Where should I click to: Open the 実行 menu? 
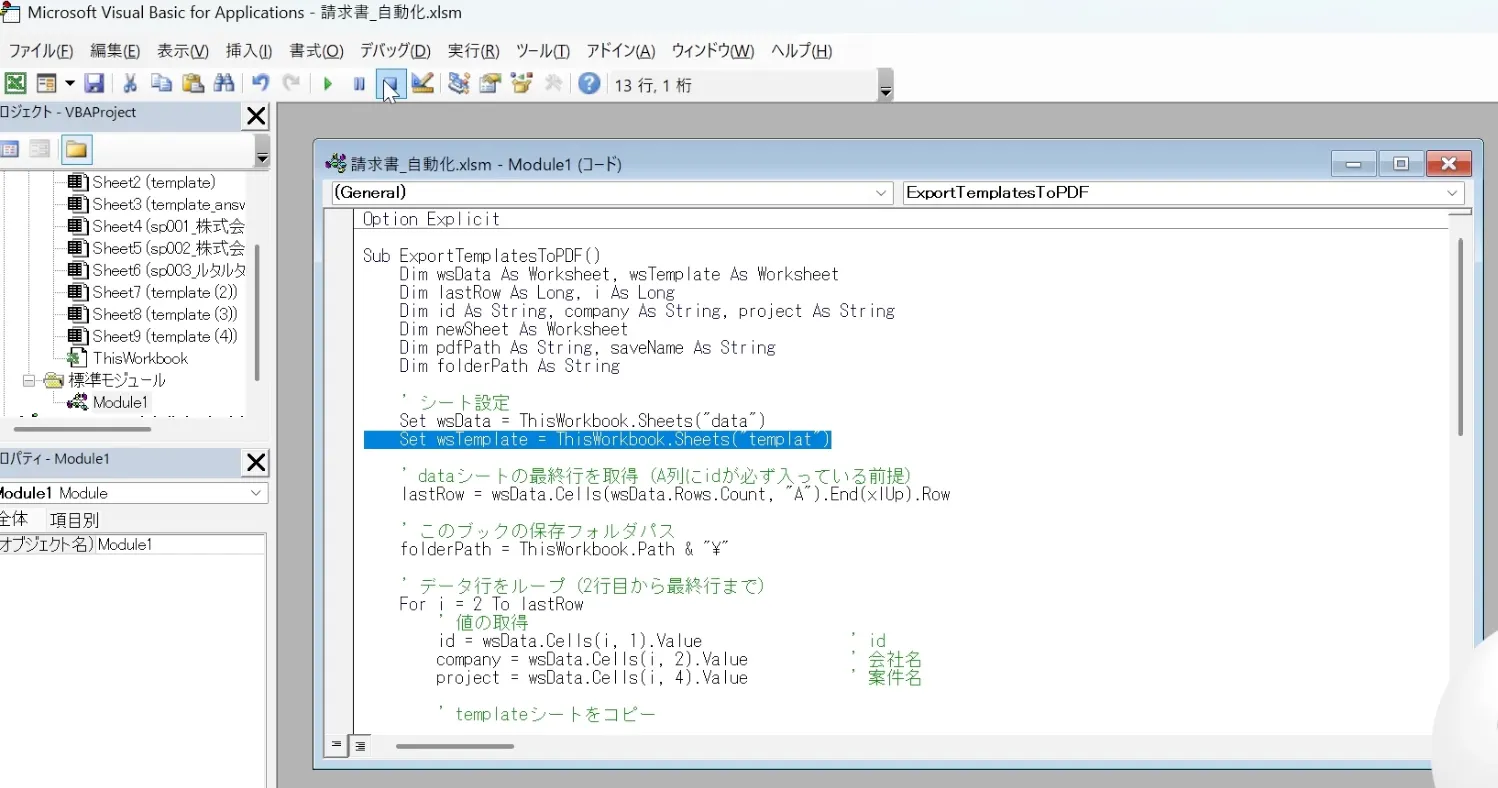pyautogui.click(x=473, y=51)
